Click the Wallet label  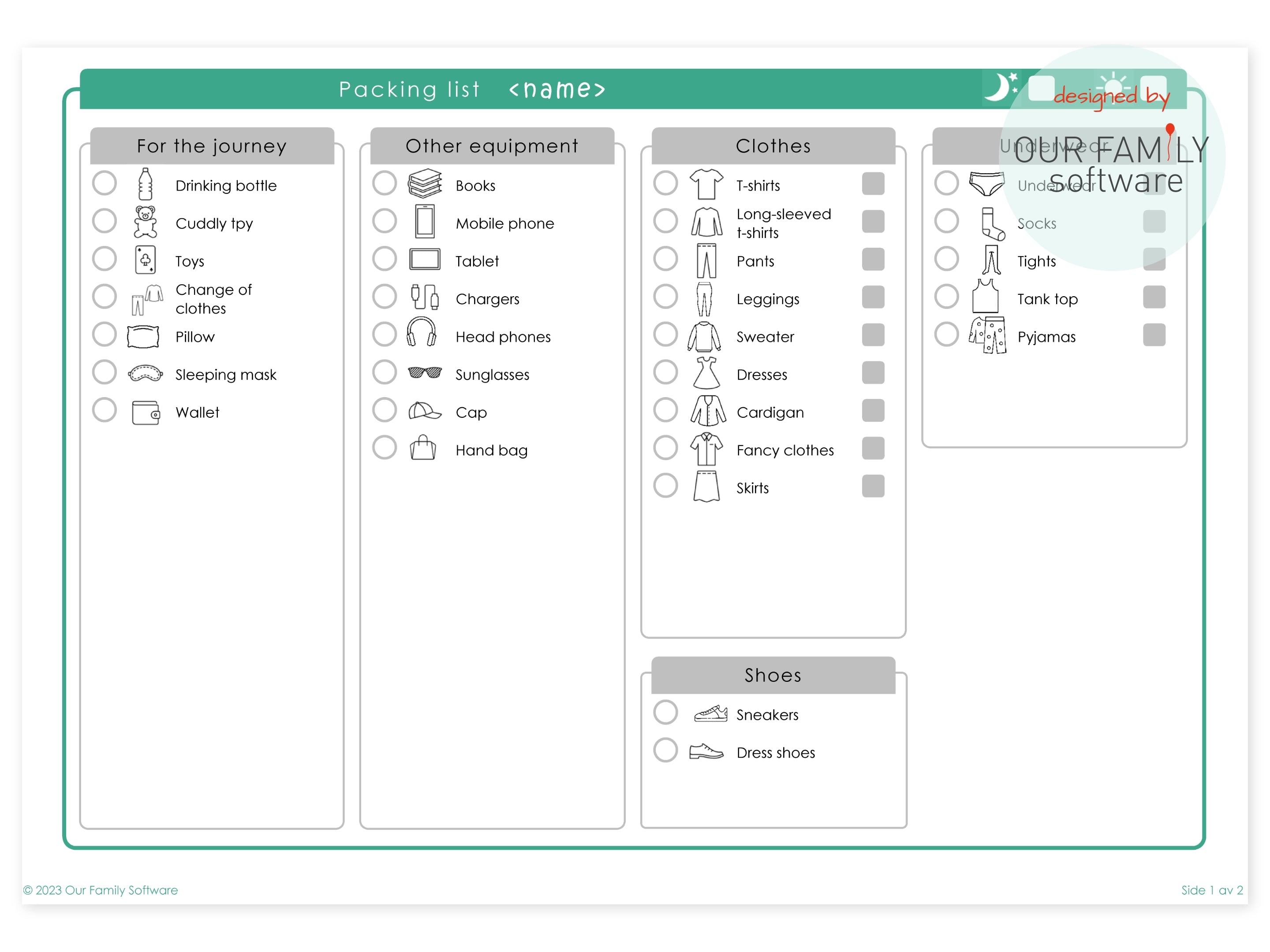pyautogui.click(x=197, y=413)
